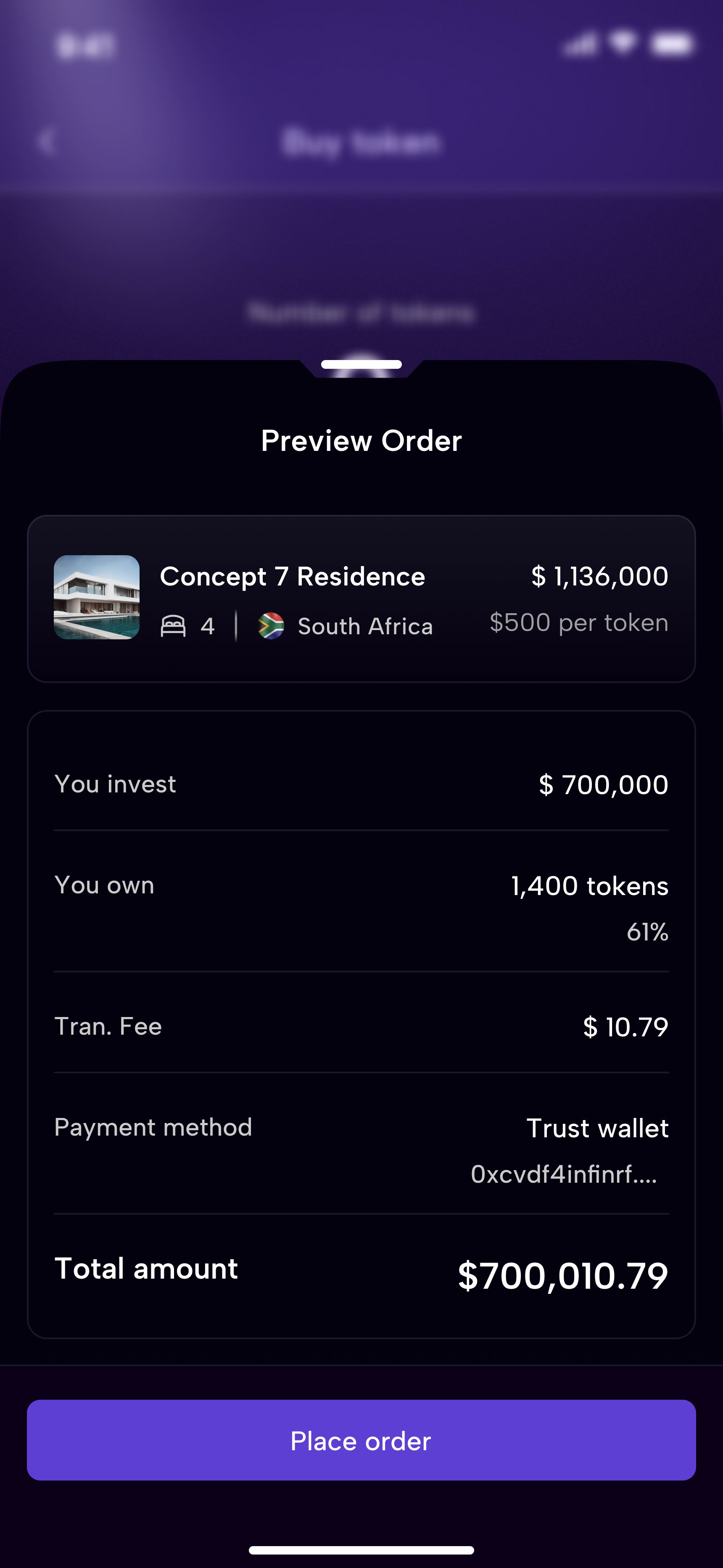Tap the You invest $700,000 amount
This screenshot has width=723, height=1568.
pos(603,784)
